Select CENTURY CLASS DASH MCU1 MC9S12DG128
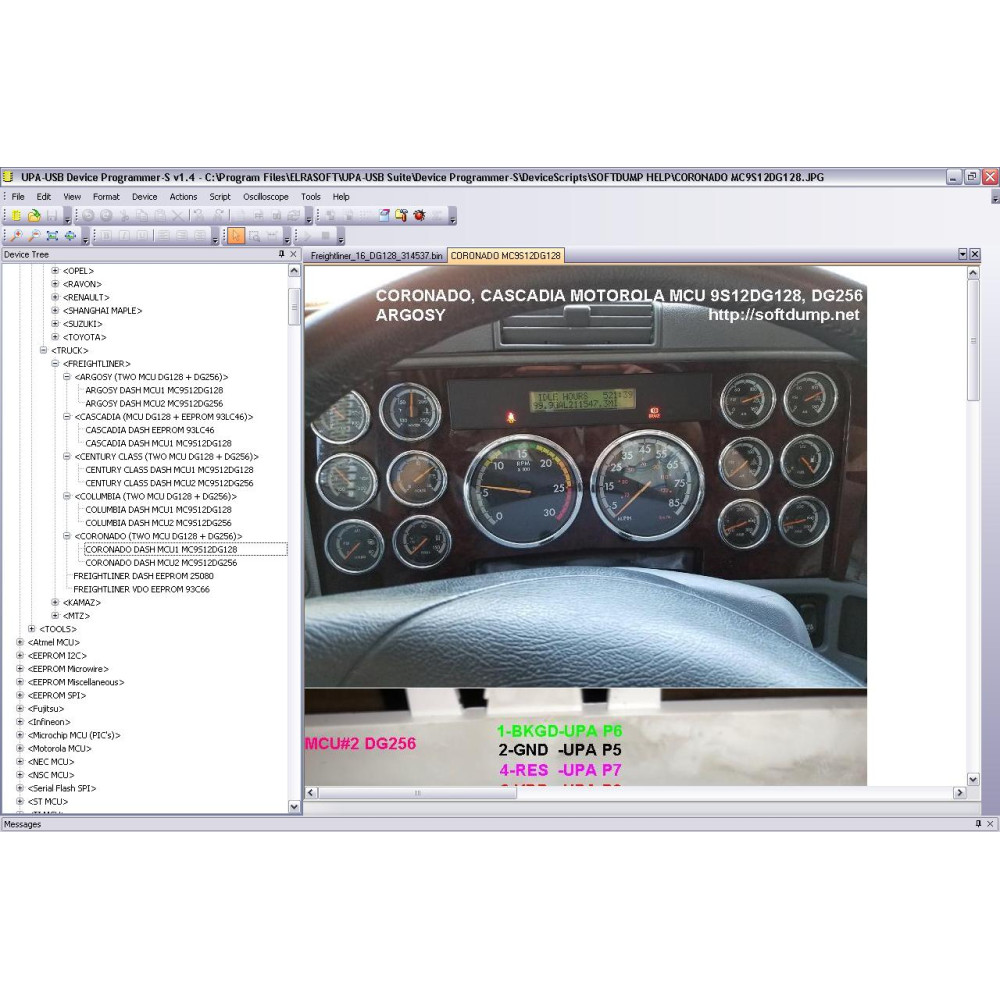 [x=169, y=469]
